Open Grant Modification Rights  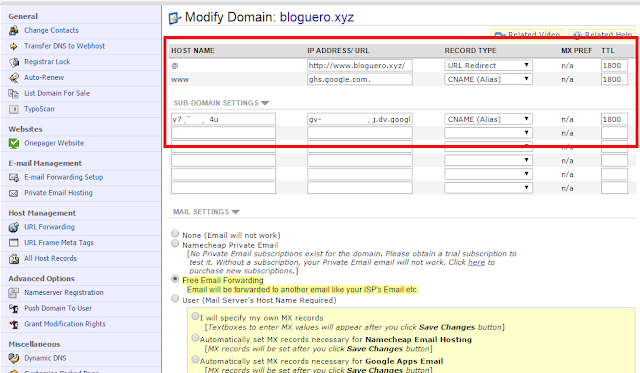tap(64, 324)
